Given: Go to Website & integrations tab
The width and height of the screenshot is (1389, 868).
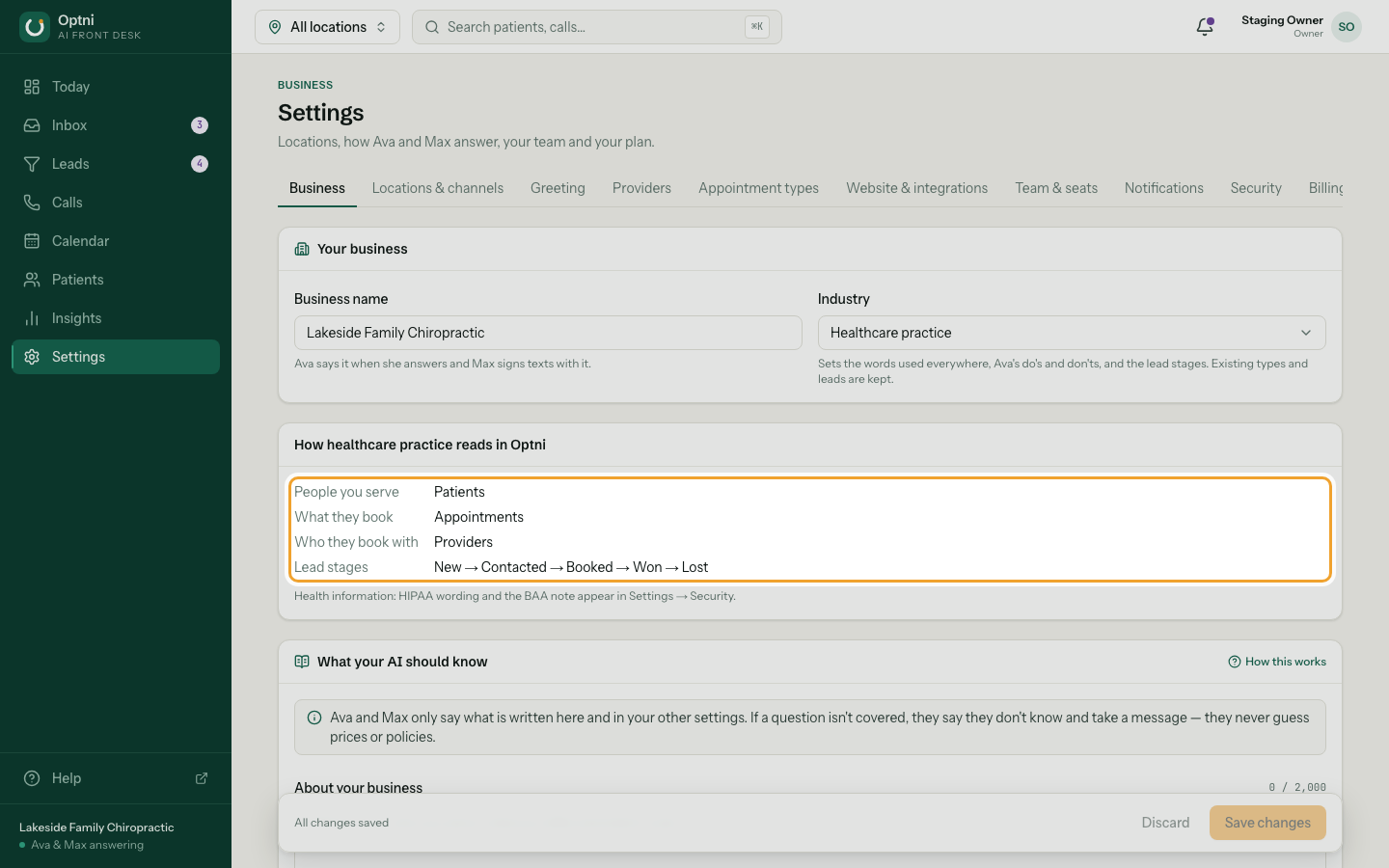Looking at the screenshot, I should click(917, 188).
